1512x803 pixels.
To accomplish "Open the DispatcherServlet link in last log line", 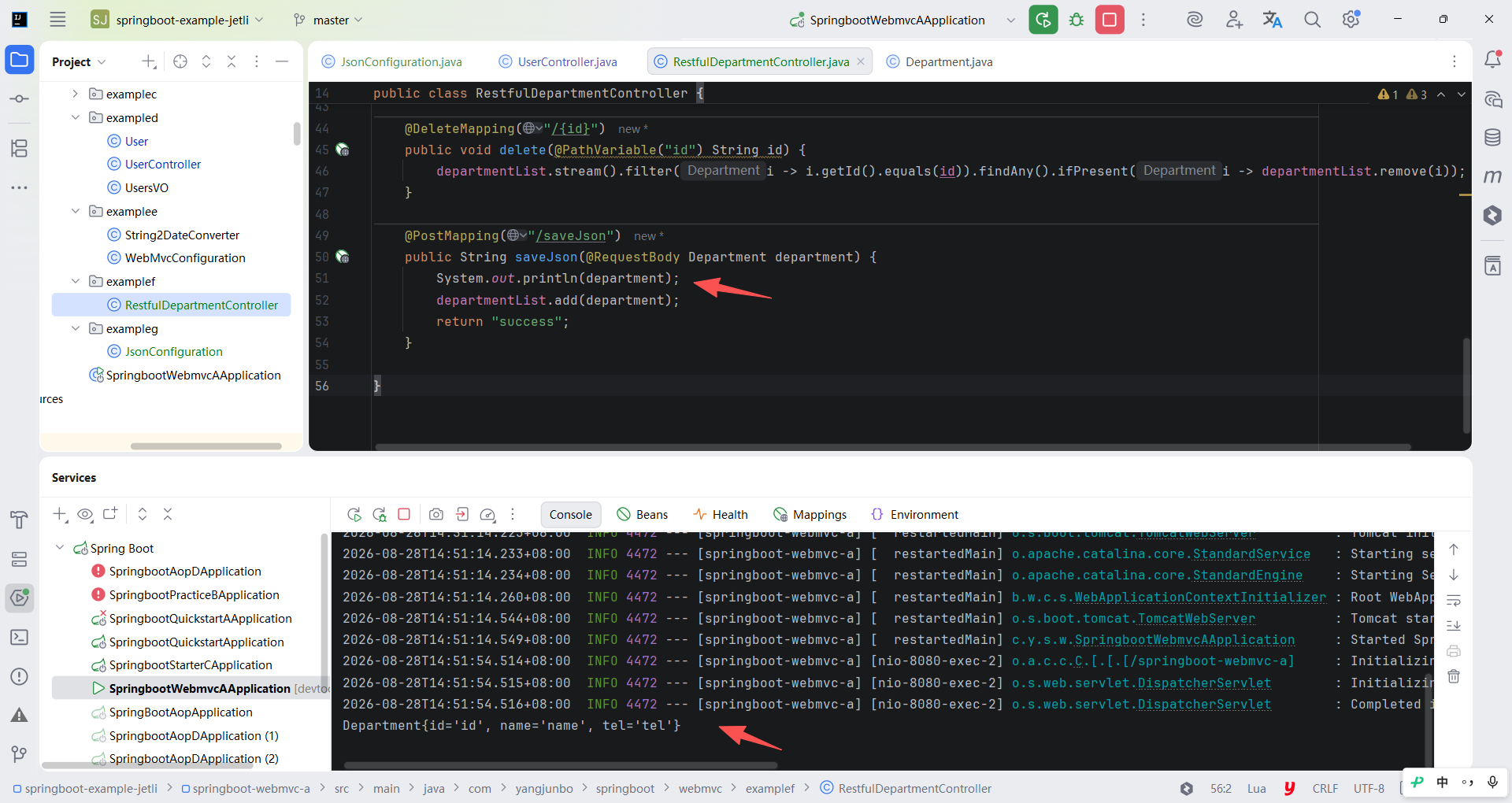I will (x=1204, y=704).
